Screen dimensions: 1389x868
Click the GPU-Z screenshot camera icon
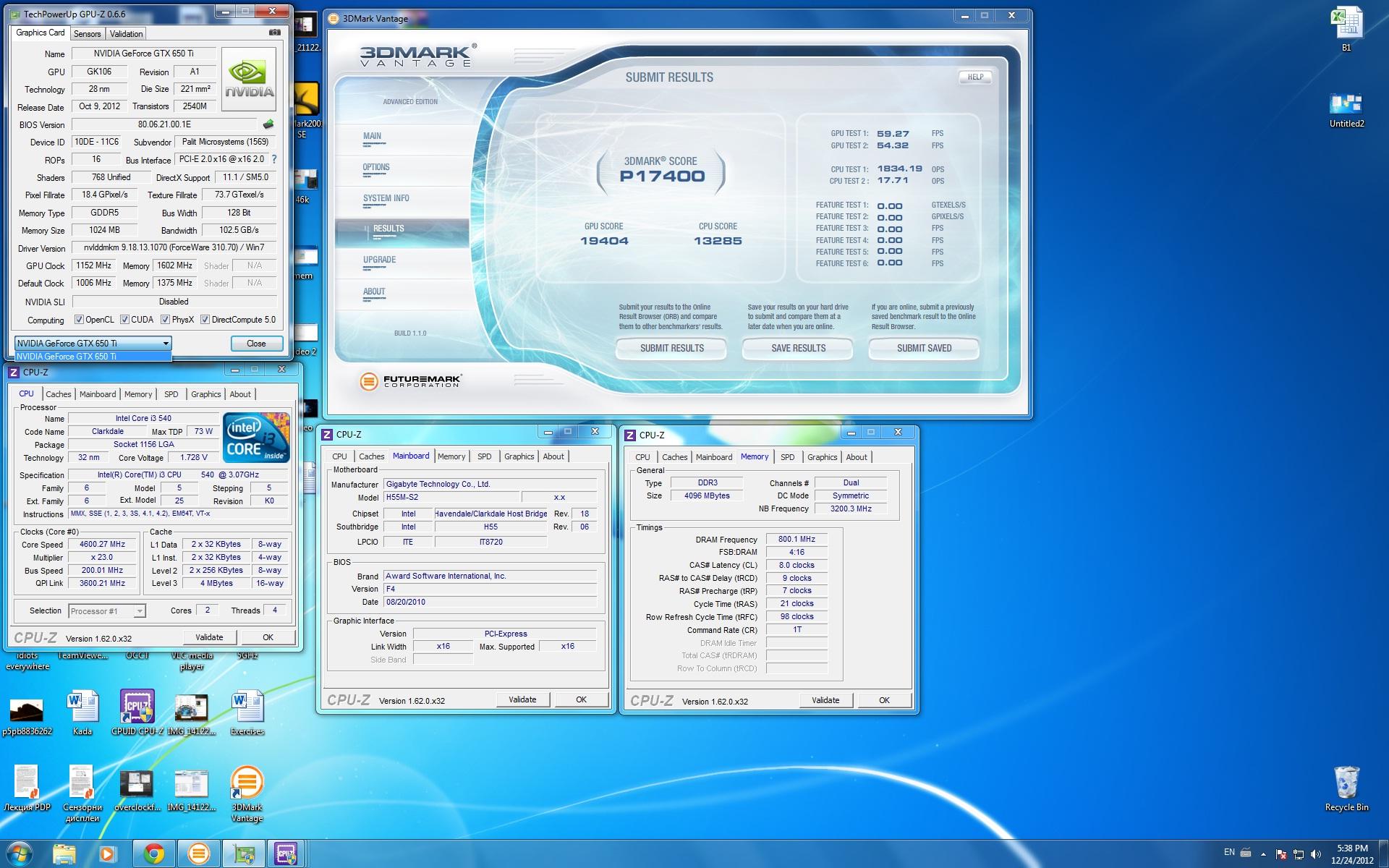(275, 33)
